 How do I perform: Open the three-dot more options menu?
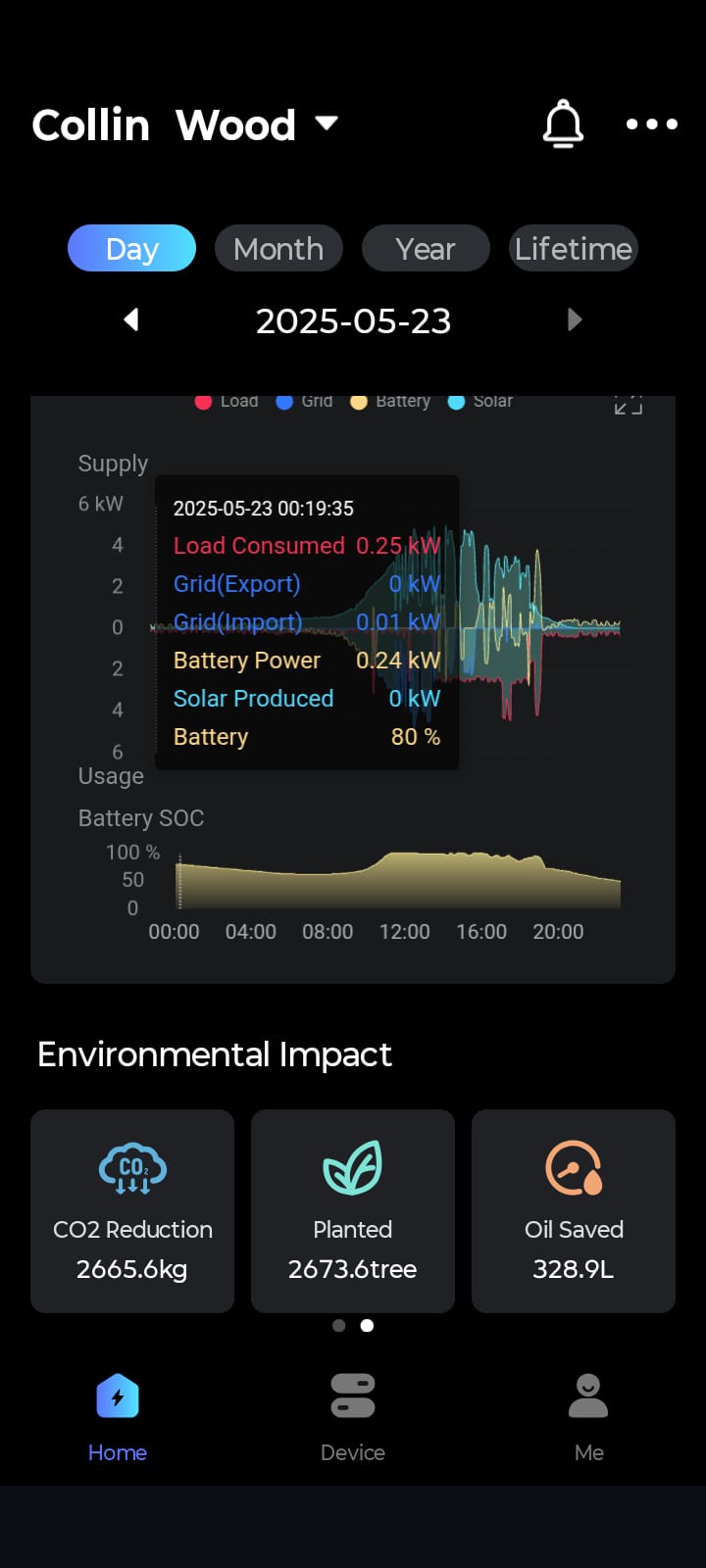pos(651,124)
